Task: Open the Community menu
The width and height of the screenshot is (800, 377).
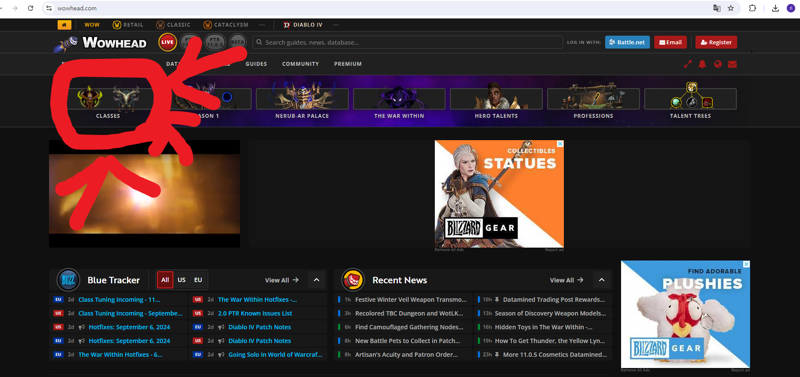Action: (x=301, y=64)
